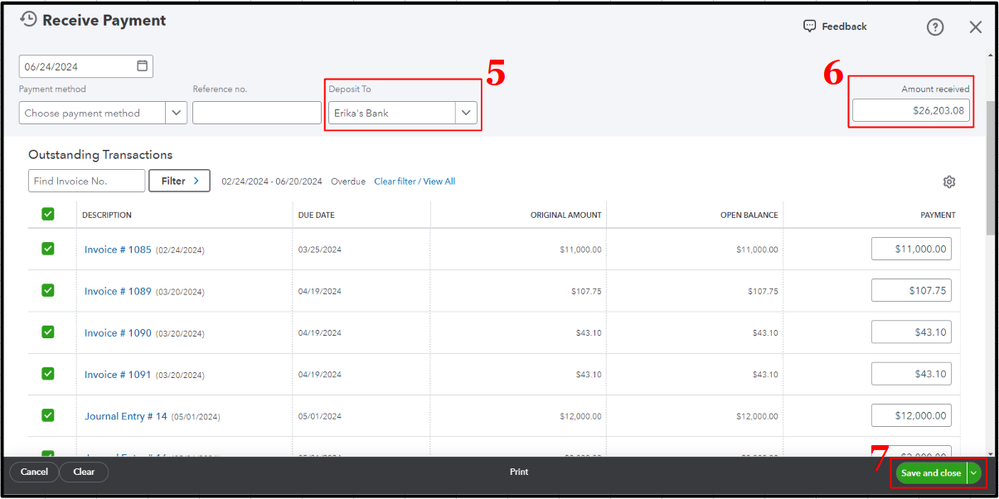
Task: Open the help question mark icon
Action: click(x=935, y=27)
